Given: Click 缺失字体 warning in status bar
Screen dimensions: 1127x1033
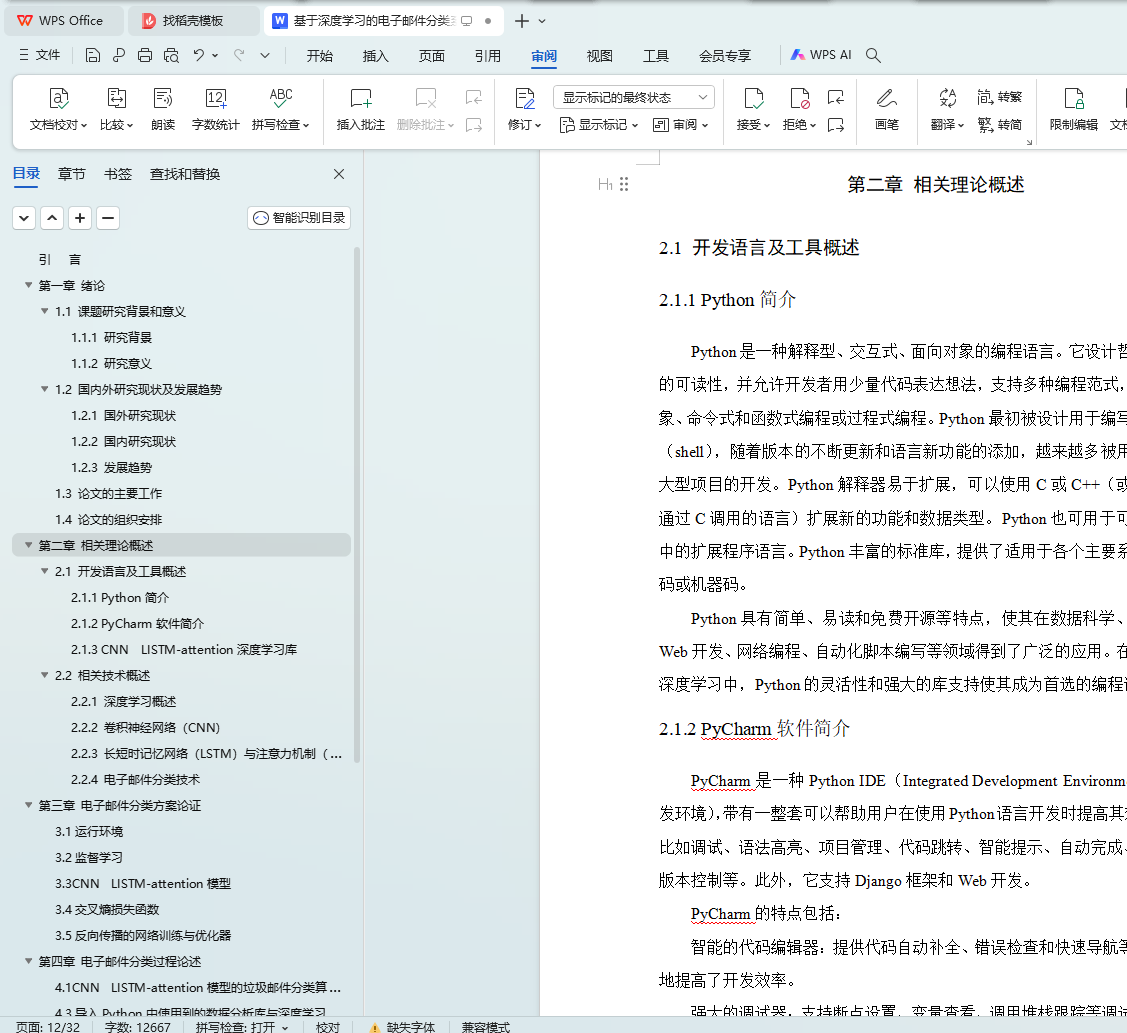Looking at the screenshot, I should [x=402, y=1027].
